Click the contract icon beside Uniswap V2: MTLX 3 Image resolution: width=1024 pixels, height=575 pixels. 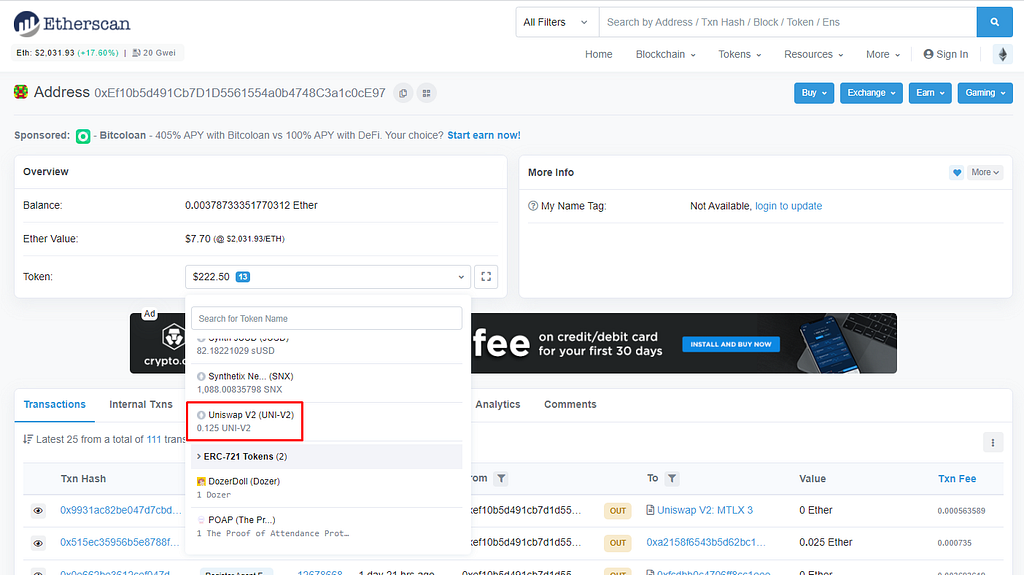650,510
